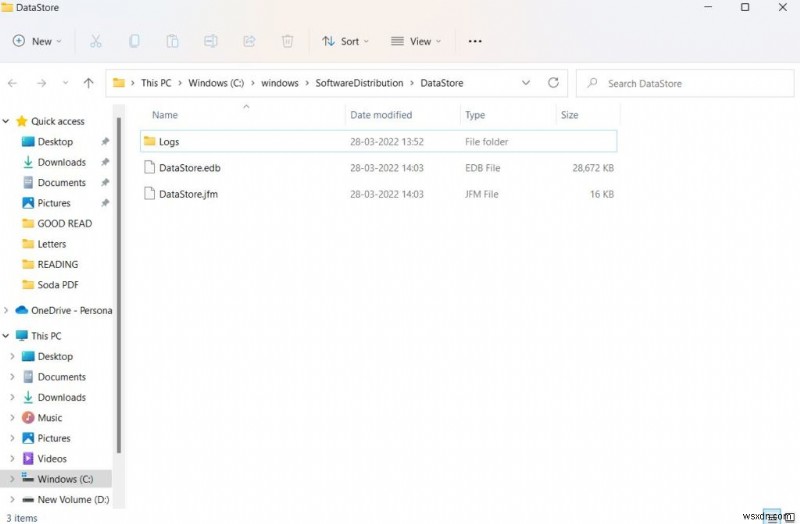The height and width of the screenshot is (524, 800).
Task: Open GOOD READ in Quick access
Action: 64,223
